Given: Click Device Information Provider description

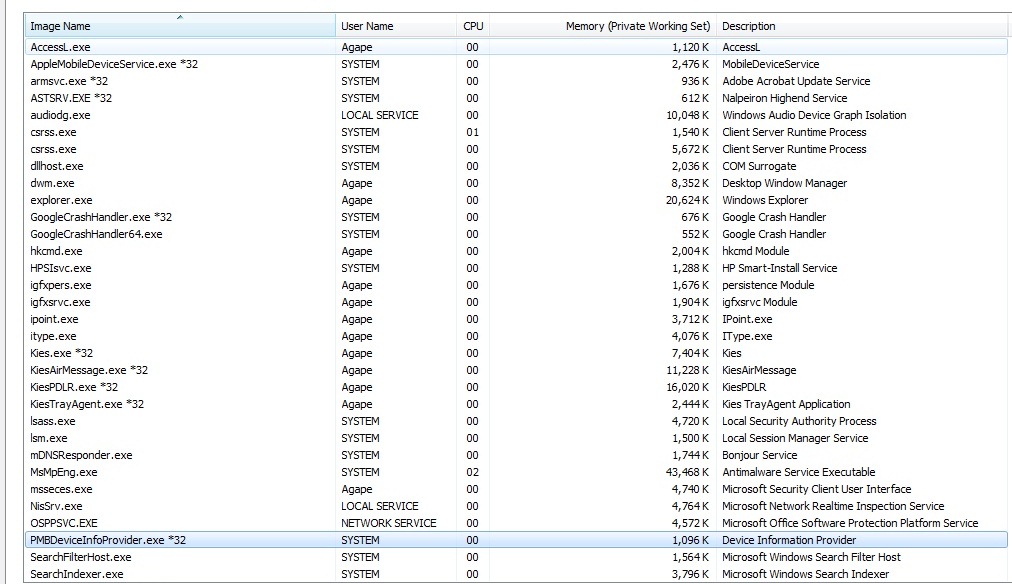Looking at the screenshot, I should tap(789, 540).
